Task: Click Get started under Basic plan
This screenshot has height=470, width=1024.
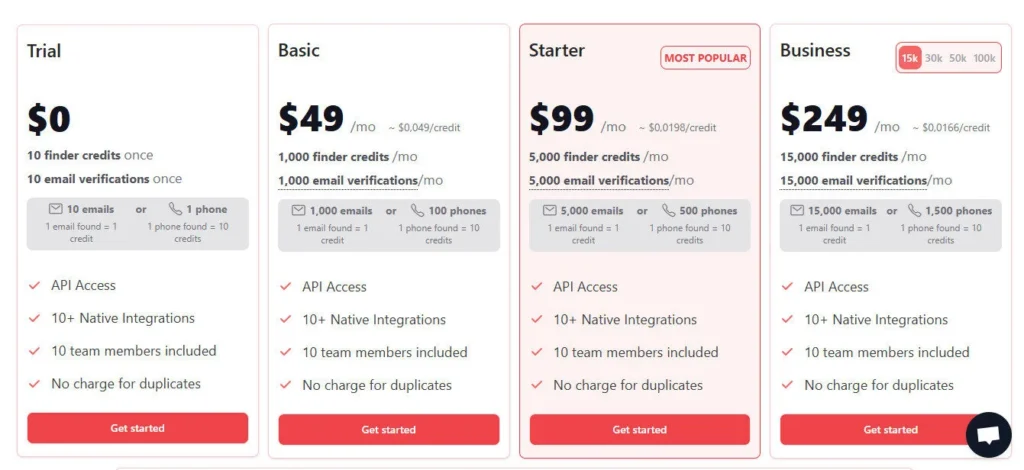Action: point(388,429)
